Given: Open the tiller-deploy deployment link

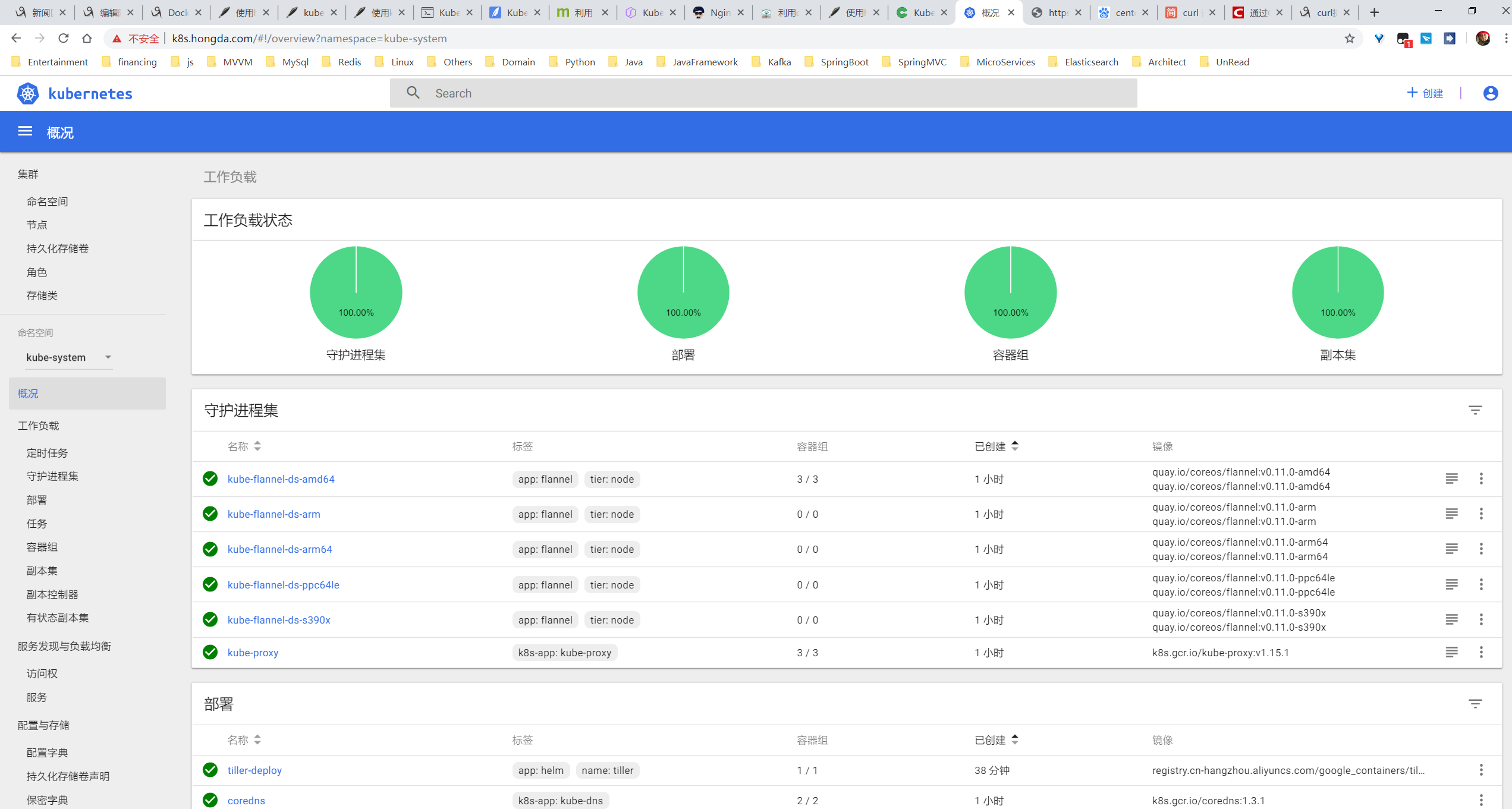Looking at the screenshot, I should click(254, 770).
